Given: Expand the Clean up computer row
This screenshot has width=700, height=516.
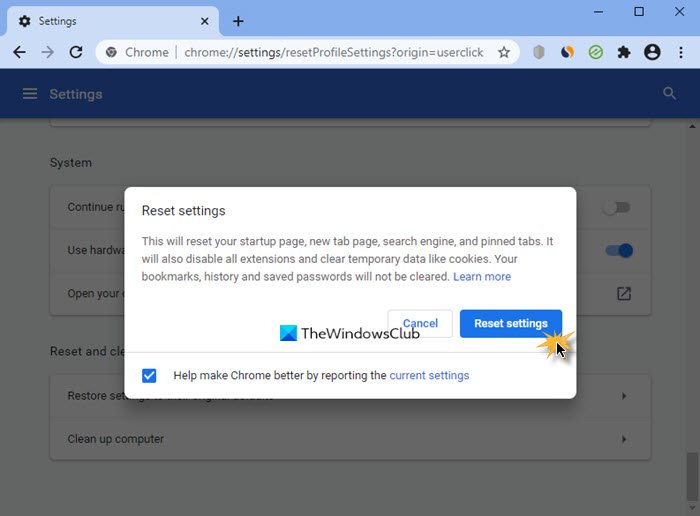Looking at the screenshot, I should pos(623,439).
